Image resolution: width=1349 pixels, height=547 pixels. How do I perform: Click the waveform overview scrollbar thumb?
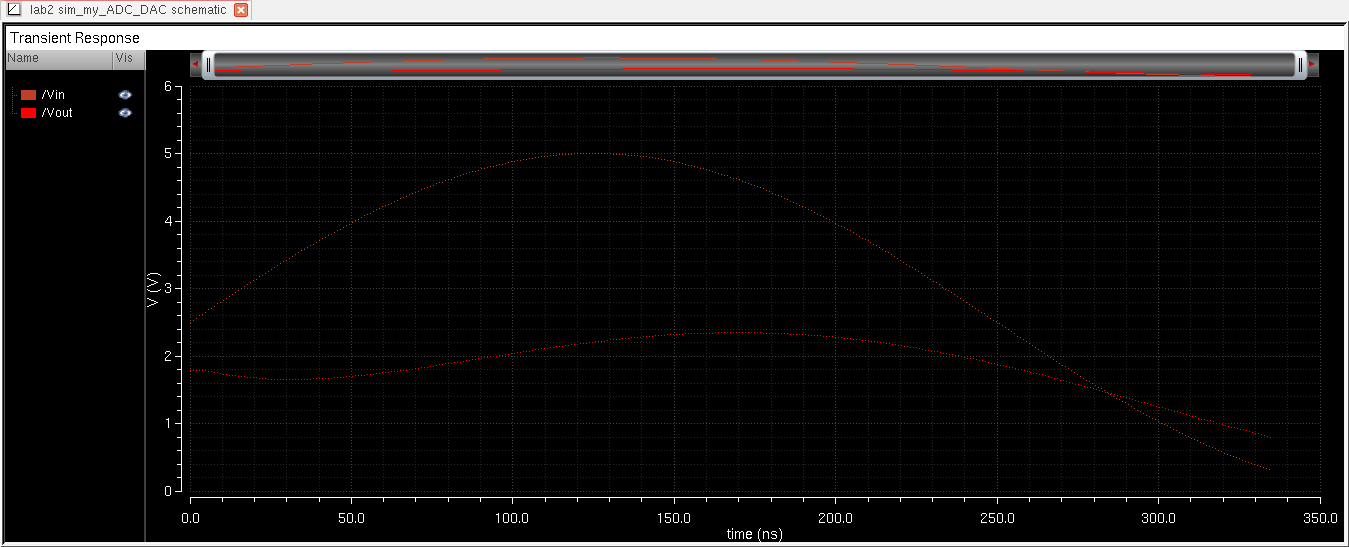[x=754, y=66]
